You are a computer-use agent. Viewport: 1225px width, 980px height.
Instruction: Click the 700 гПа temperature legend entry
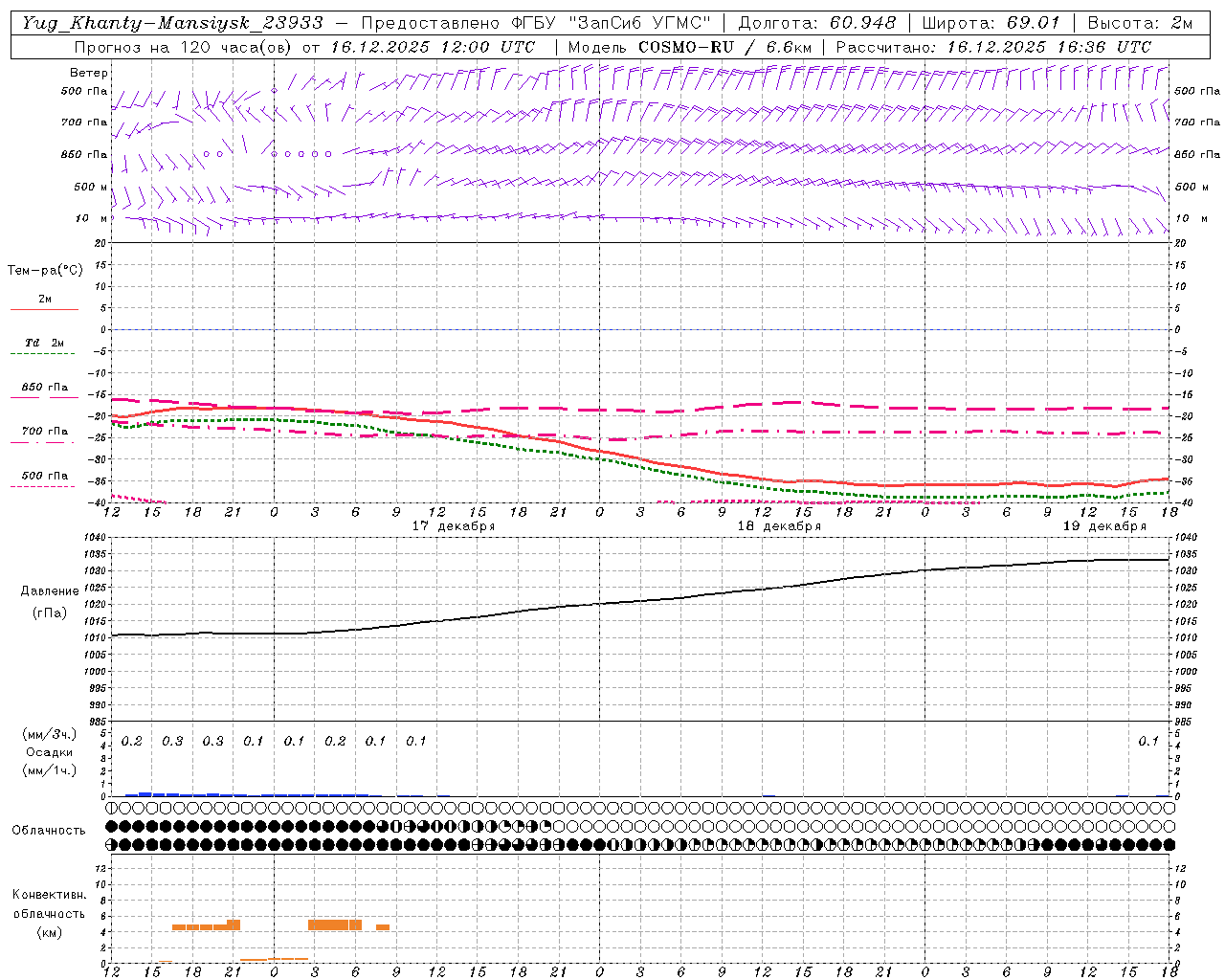tap(45, 432)
